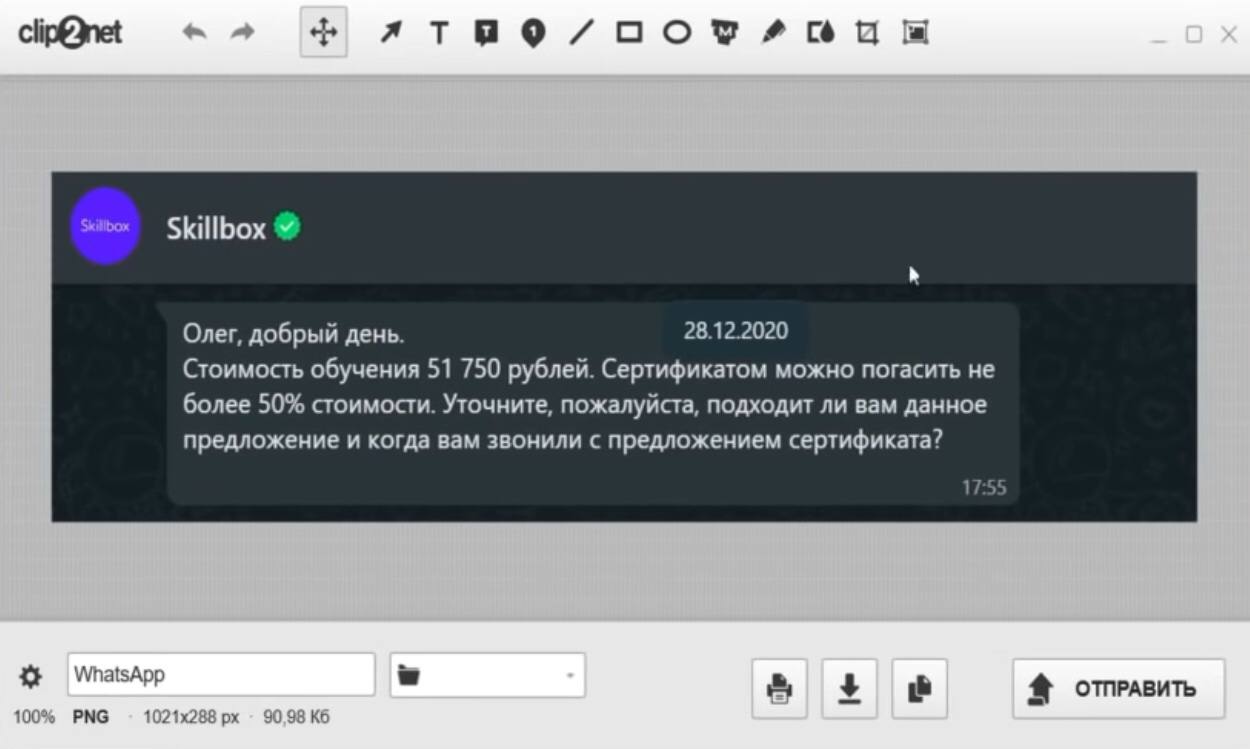Copy the image to clipboard

click(919, 689)
